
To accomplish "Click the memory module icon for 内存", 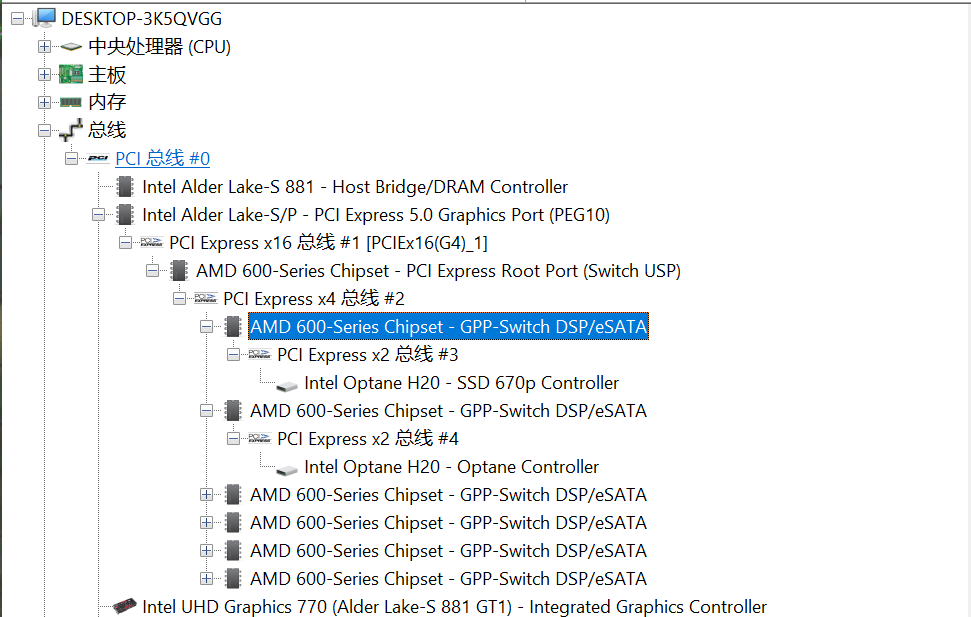I will (71, 102).
